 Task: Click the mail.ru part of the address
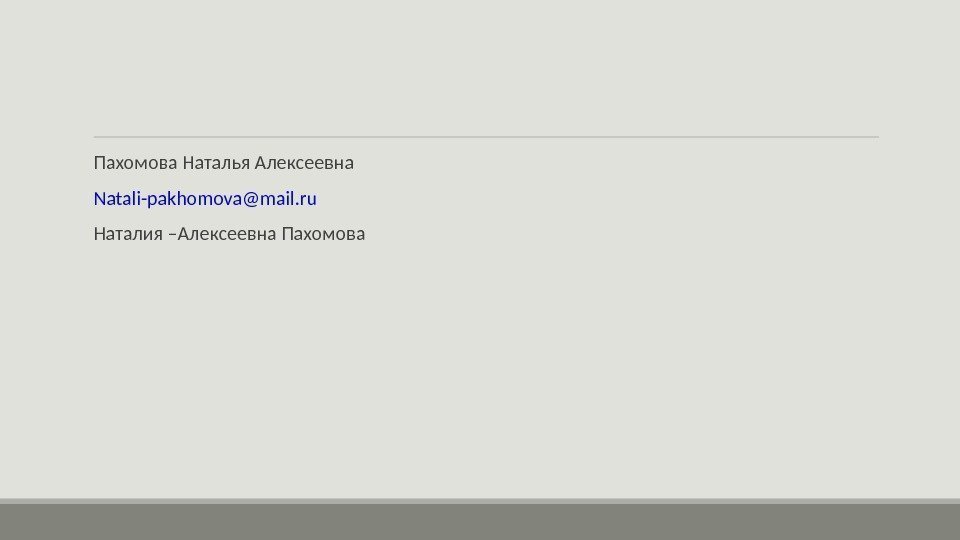tap(288, 199)
